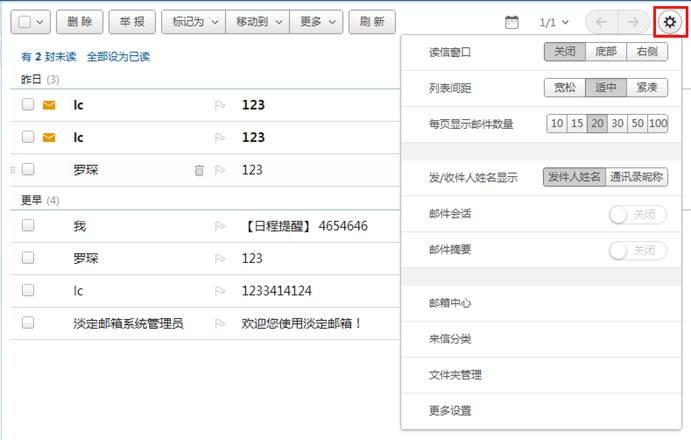Toggle the 邮件会话 switch
Viewport: 691px width, 440px height.
(637, 215)
